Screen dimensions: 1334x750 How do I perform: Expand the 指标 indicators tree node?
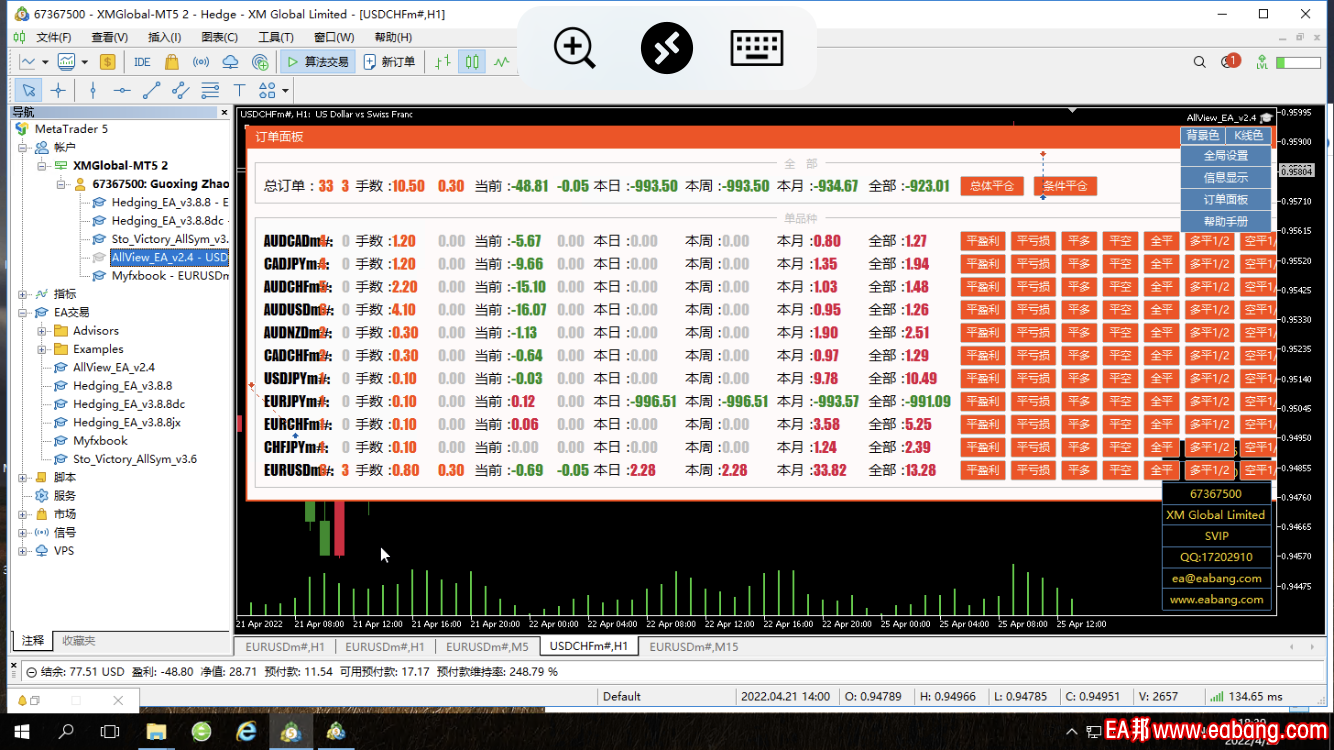point(23,294)
